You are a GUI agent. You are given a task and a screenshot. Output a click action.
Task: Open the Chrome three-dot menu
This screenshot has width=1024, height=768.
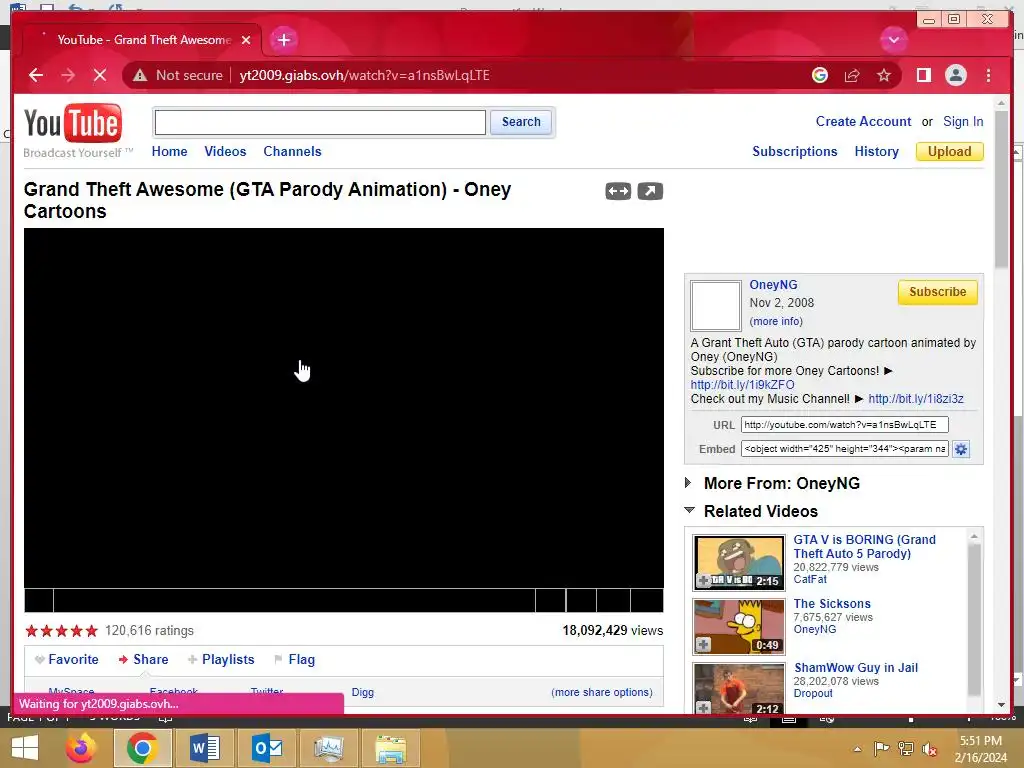point(988,75)
